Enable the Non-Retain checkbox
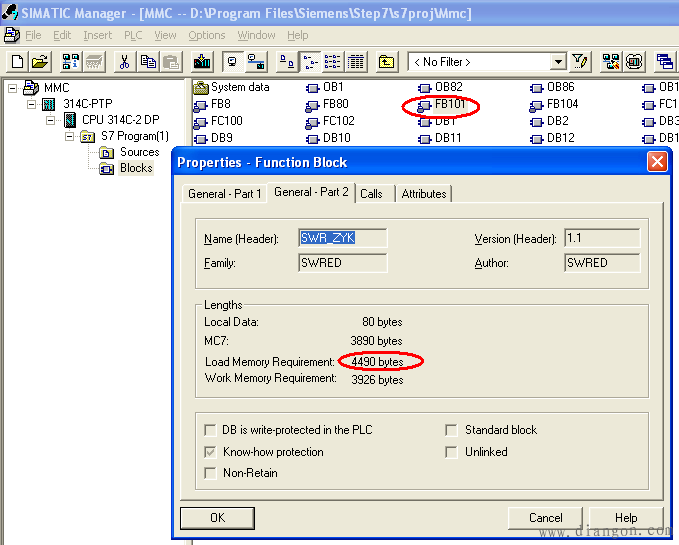This screenshot has width=679, height=545. click(210, 473)
